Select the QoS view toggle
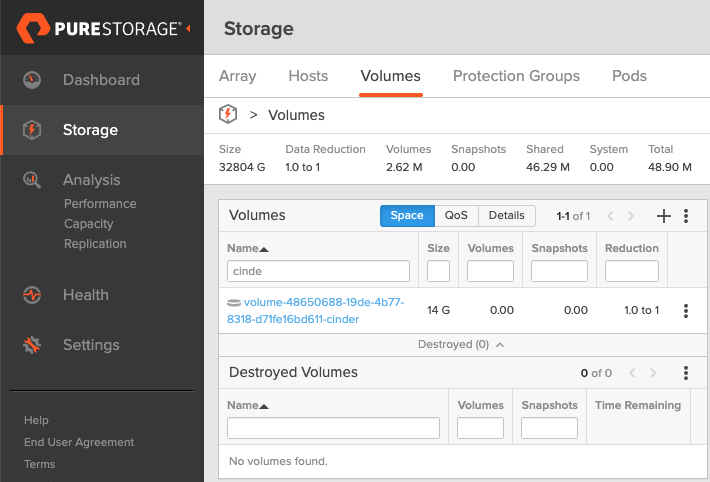This screenshot has width=710, height=482. (456, 216)
